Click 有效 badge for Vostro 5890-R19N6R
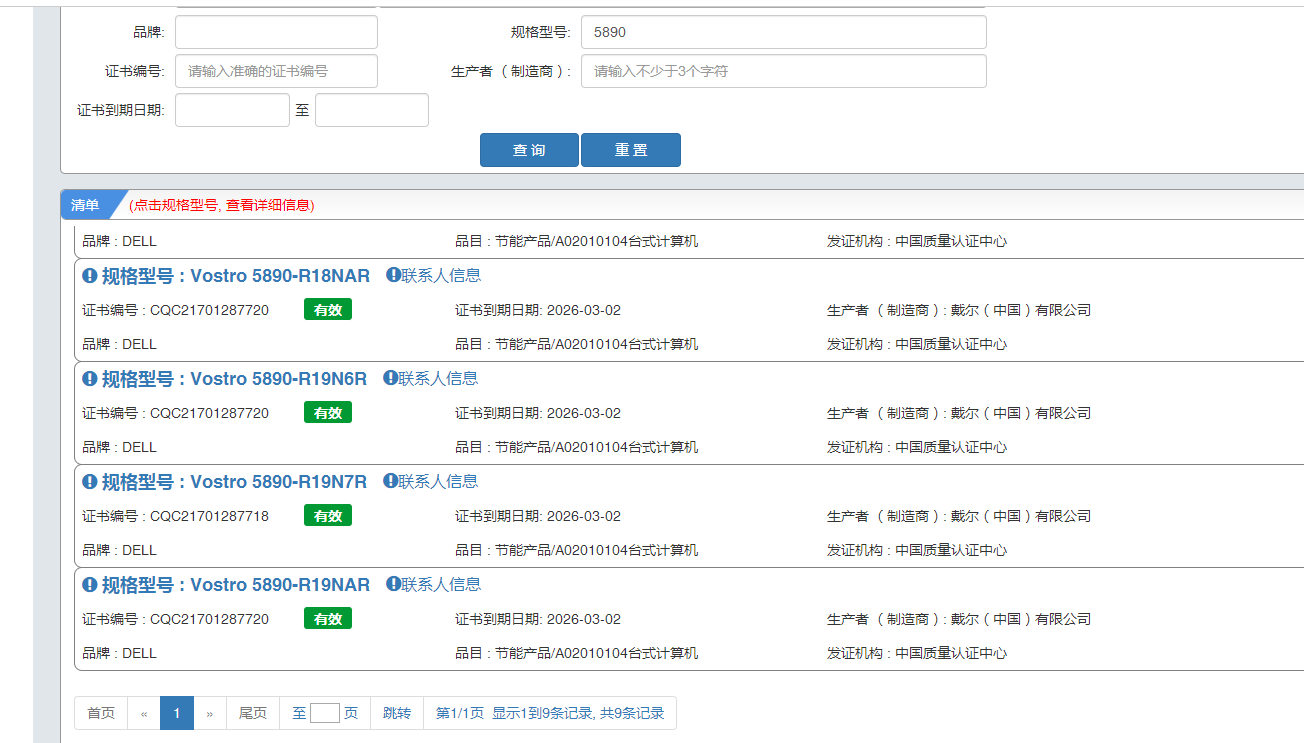The height and width of the screenshot is (743, 1304). coord(328,413)
